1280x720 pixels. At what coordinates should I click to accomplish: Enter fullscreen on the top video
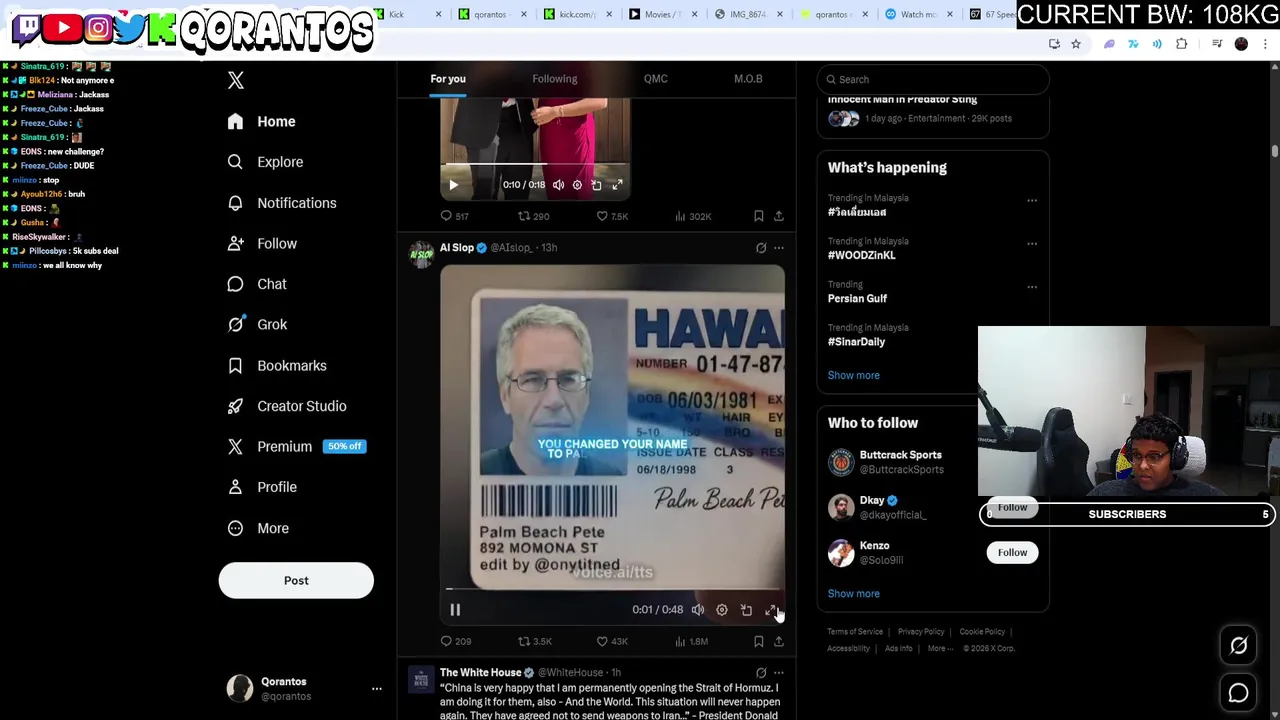617,185
